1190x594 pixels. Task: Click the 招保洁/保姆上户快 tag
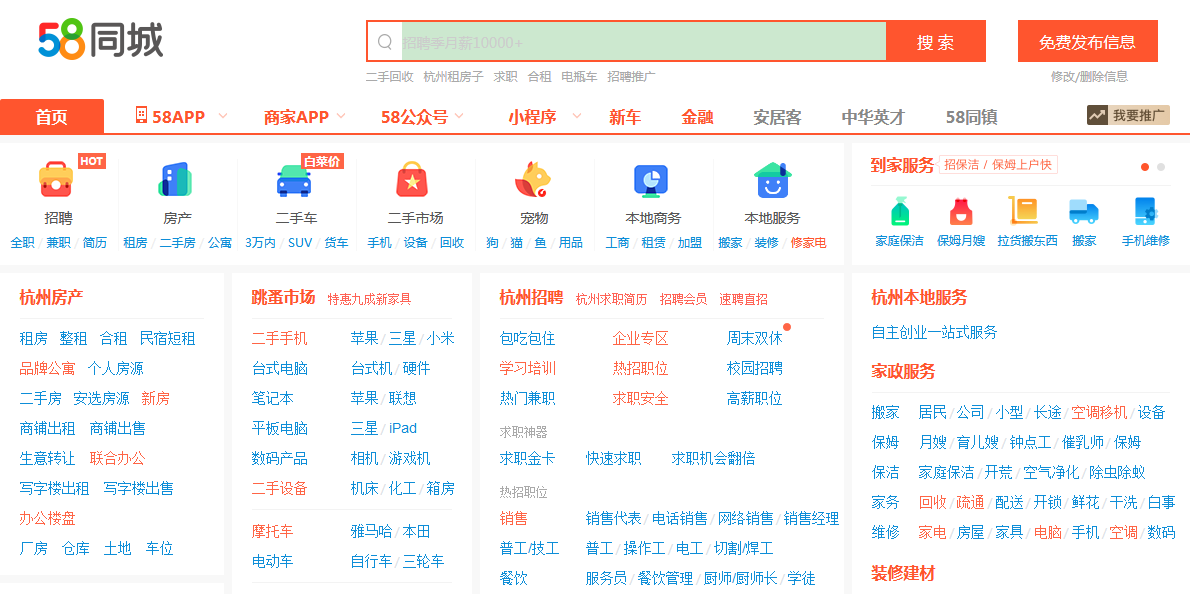pyautogui.click(x=998, y=165)
